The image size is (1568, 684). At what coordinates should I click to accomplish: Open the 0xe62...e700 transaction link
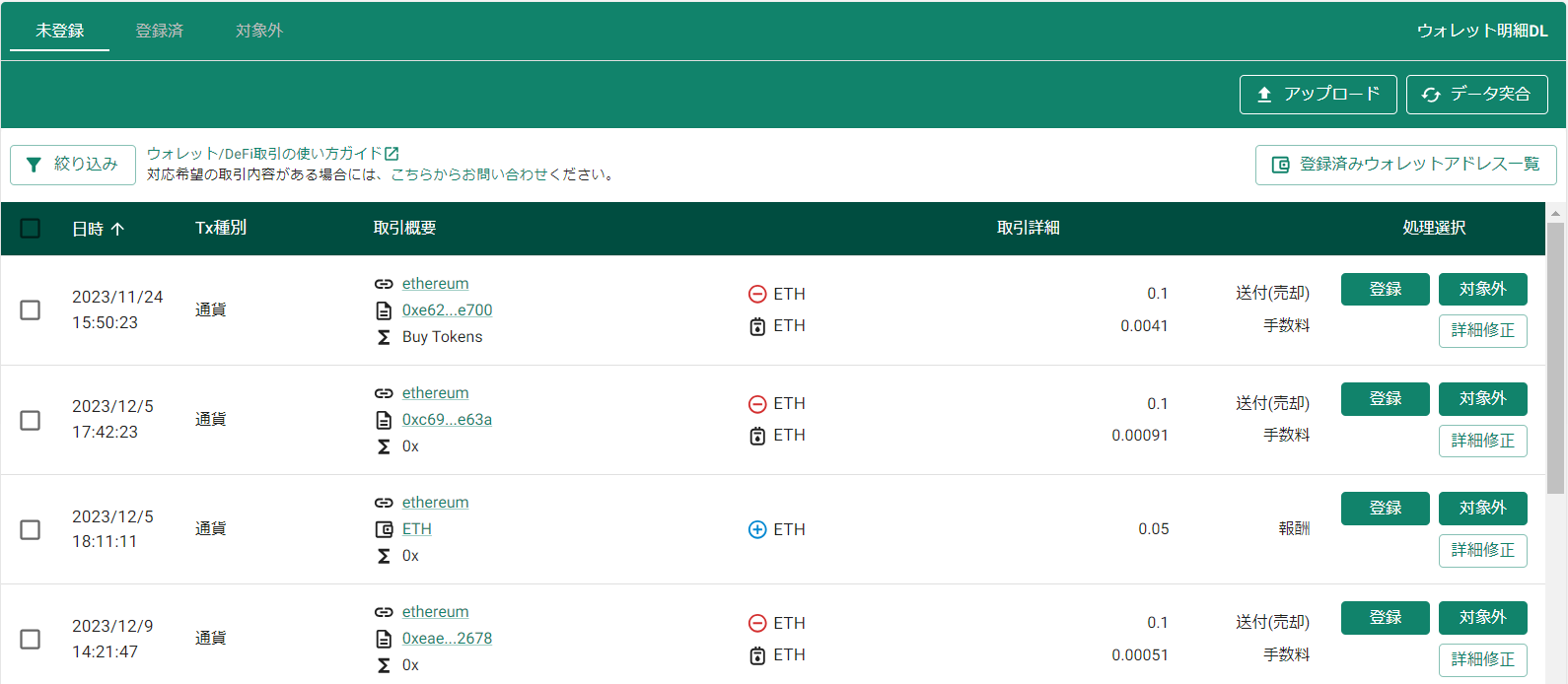tap(447, 309)
